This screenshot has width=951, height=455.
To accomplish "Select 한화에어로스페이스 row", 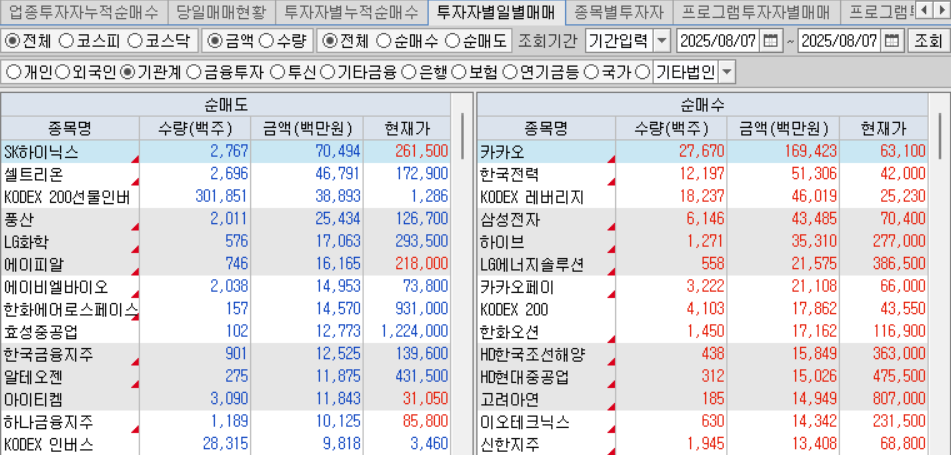I will click(x=226, y=310).
